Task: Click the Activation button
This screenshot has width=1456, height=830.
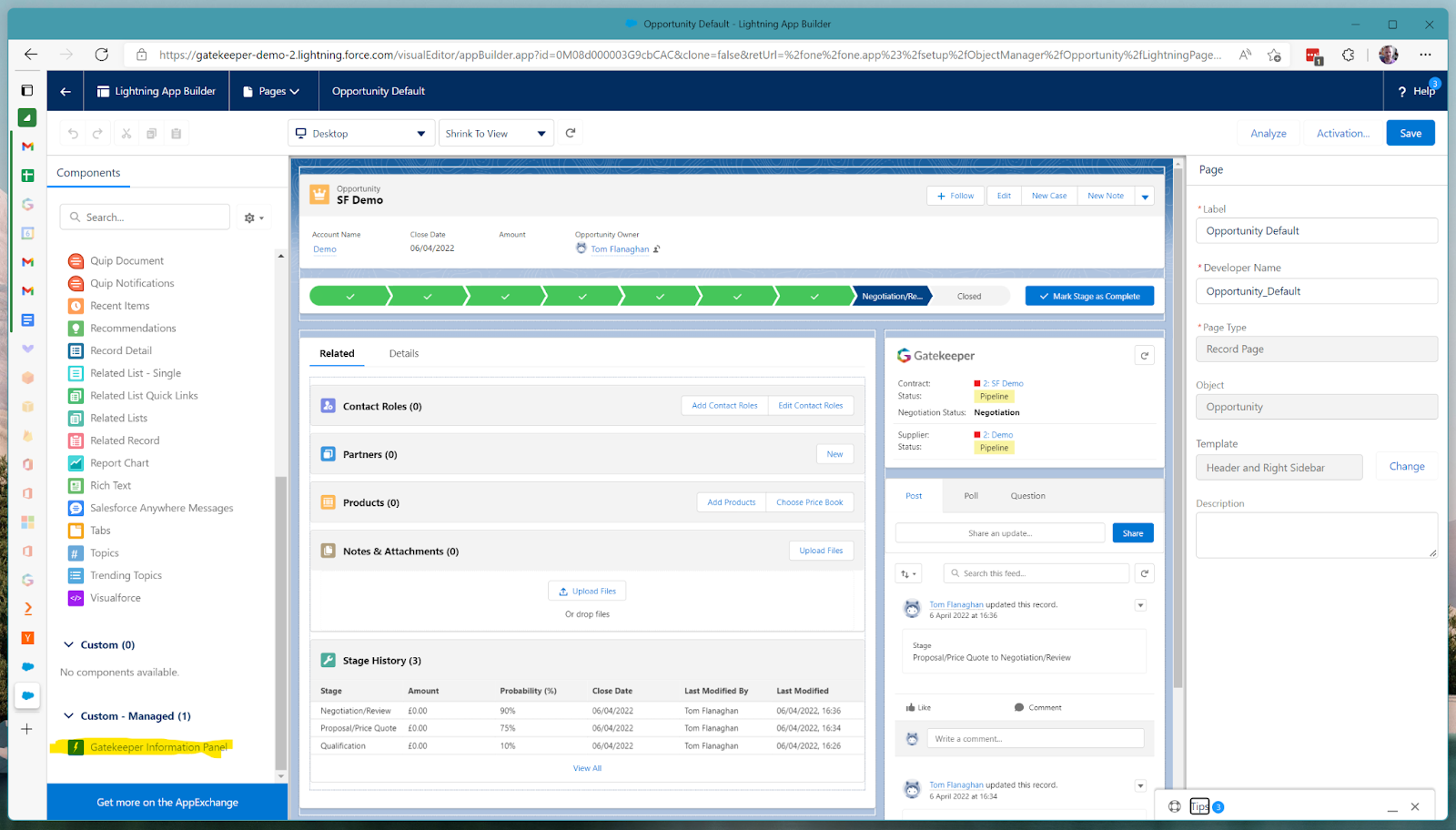Action: click(1342, 133)
